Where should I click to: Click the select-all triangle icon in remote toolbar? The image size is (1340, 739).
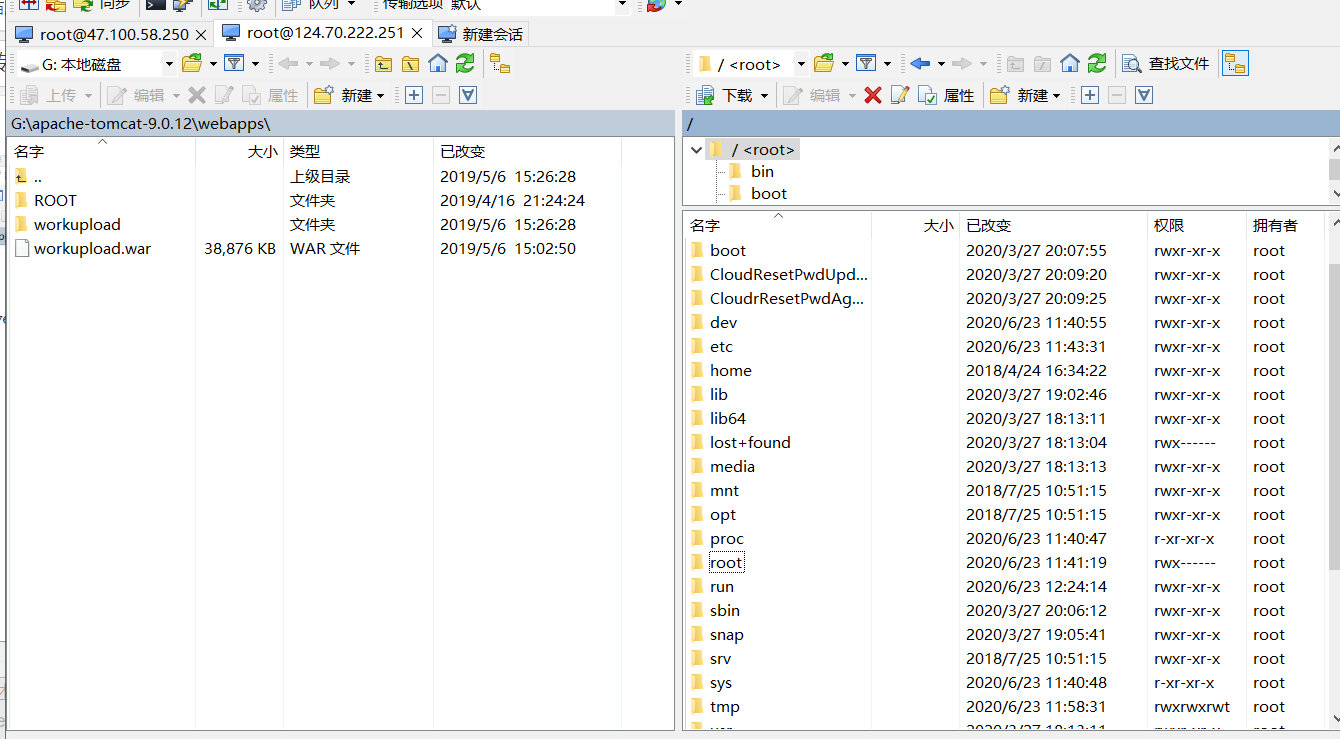[x=1144, y=95]
